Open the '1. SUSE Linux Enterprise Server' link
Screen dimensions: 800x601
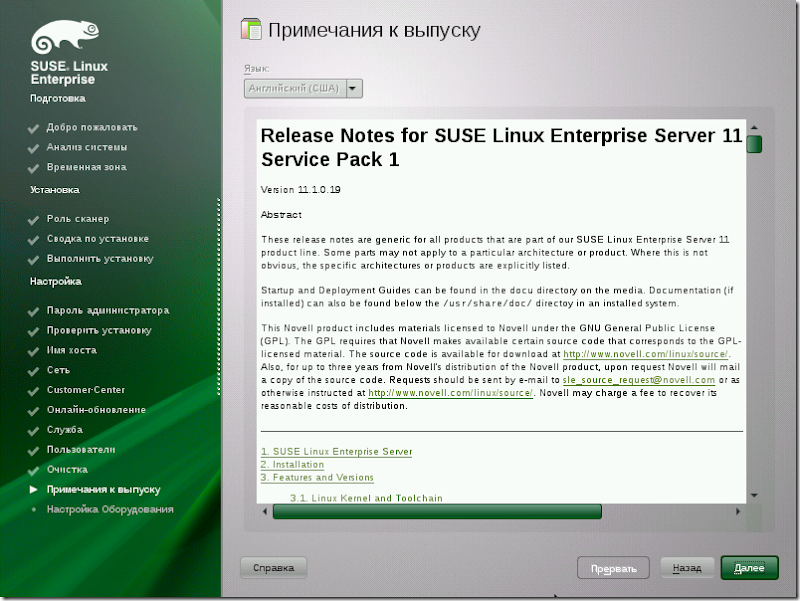(x=336, y=452)
